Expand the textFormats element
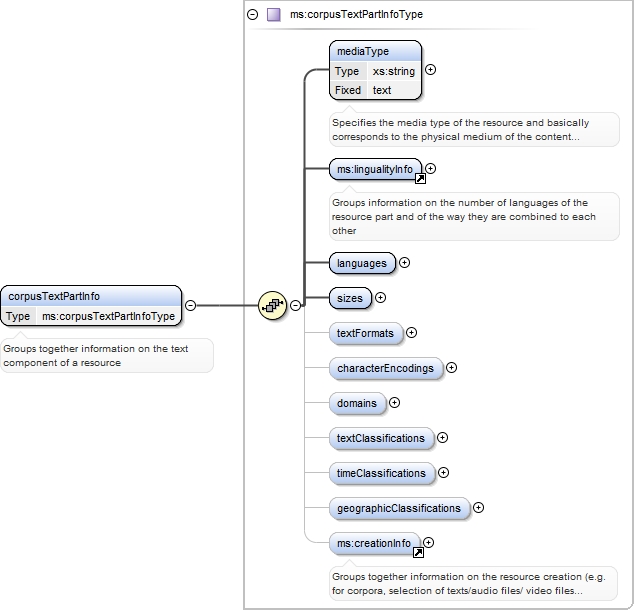This screenshot has width=635, height=611. [x=411, y=332]
